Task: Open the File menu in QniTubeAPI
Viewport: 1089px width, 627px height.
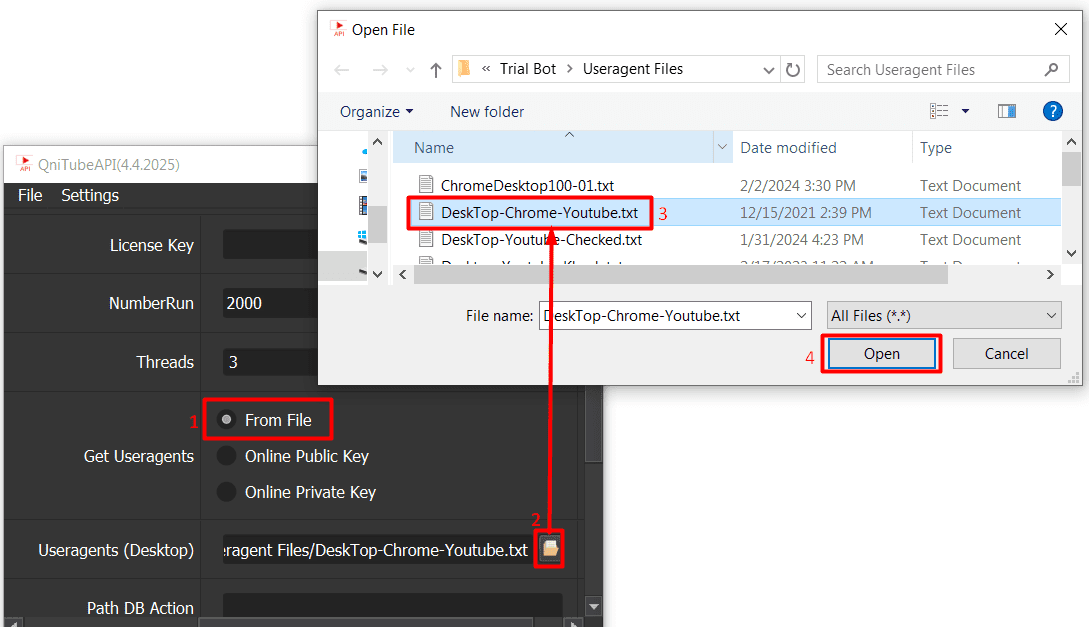Action: (30, 195)
